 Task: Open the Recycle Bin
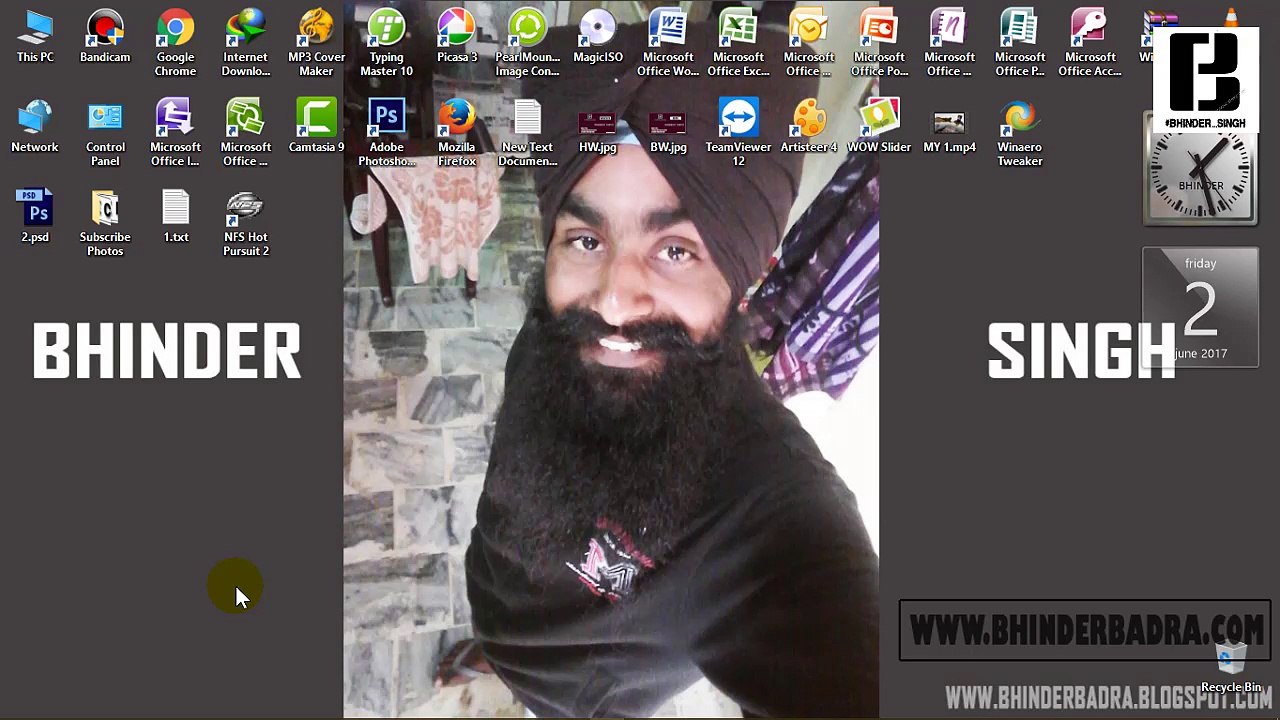tap(1231, 668)
